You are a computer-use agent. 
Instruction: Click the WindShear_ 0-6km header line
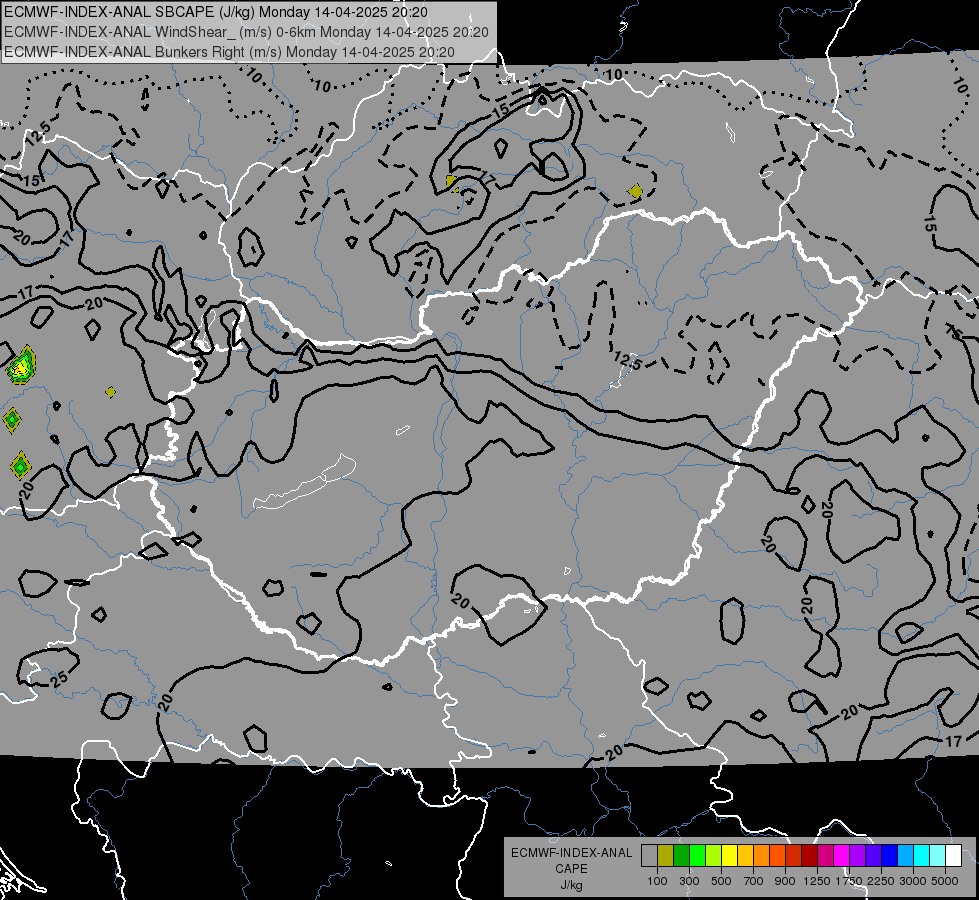tap(246, 32)
